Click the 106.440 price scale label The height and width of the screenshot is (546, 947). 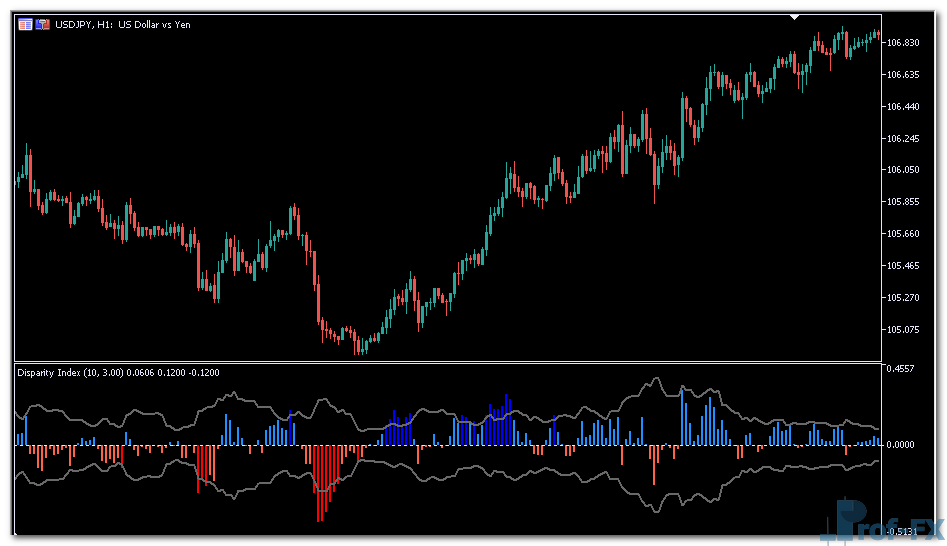[904, 106]
